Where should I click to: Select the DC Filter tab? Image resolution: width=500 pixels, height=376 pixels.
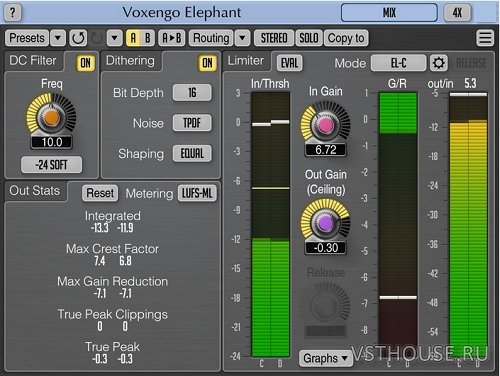click(33, 61)
